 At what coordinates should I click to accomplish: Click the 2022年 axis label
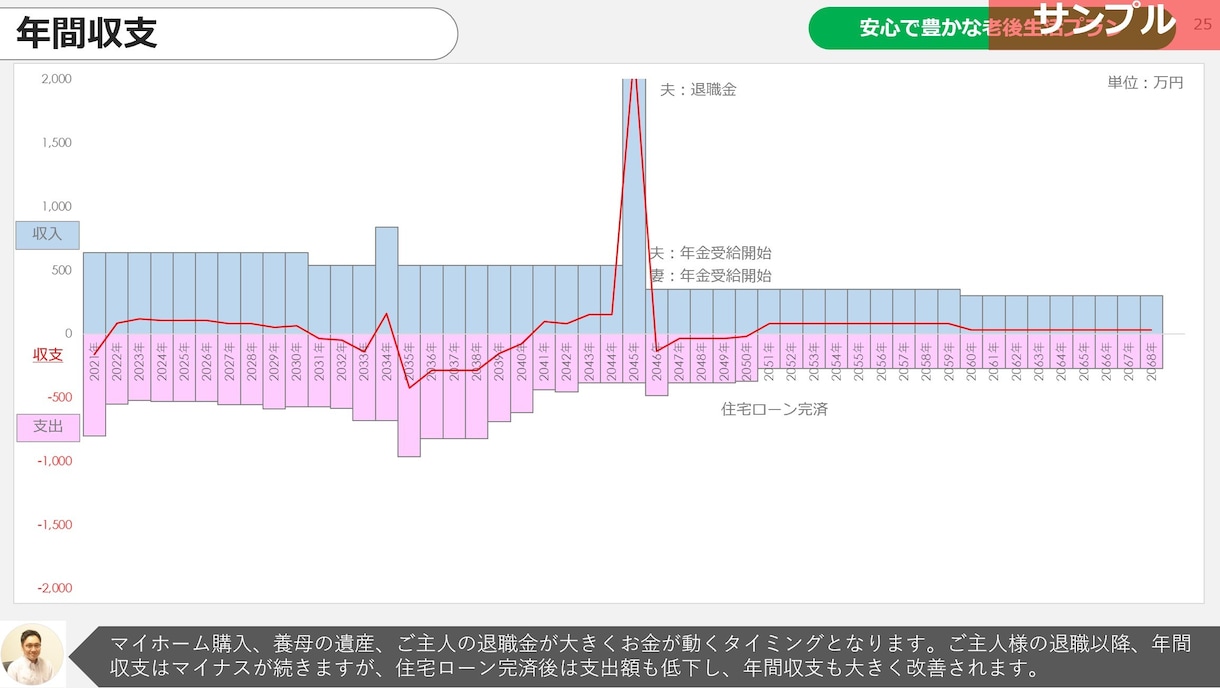pos(117,362)
